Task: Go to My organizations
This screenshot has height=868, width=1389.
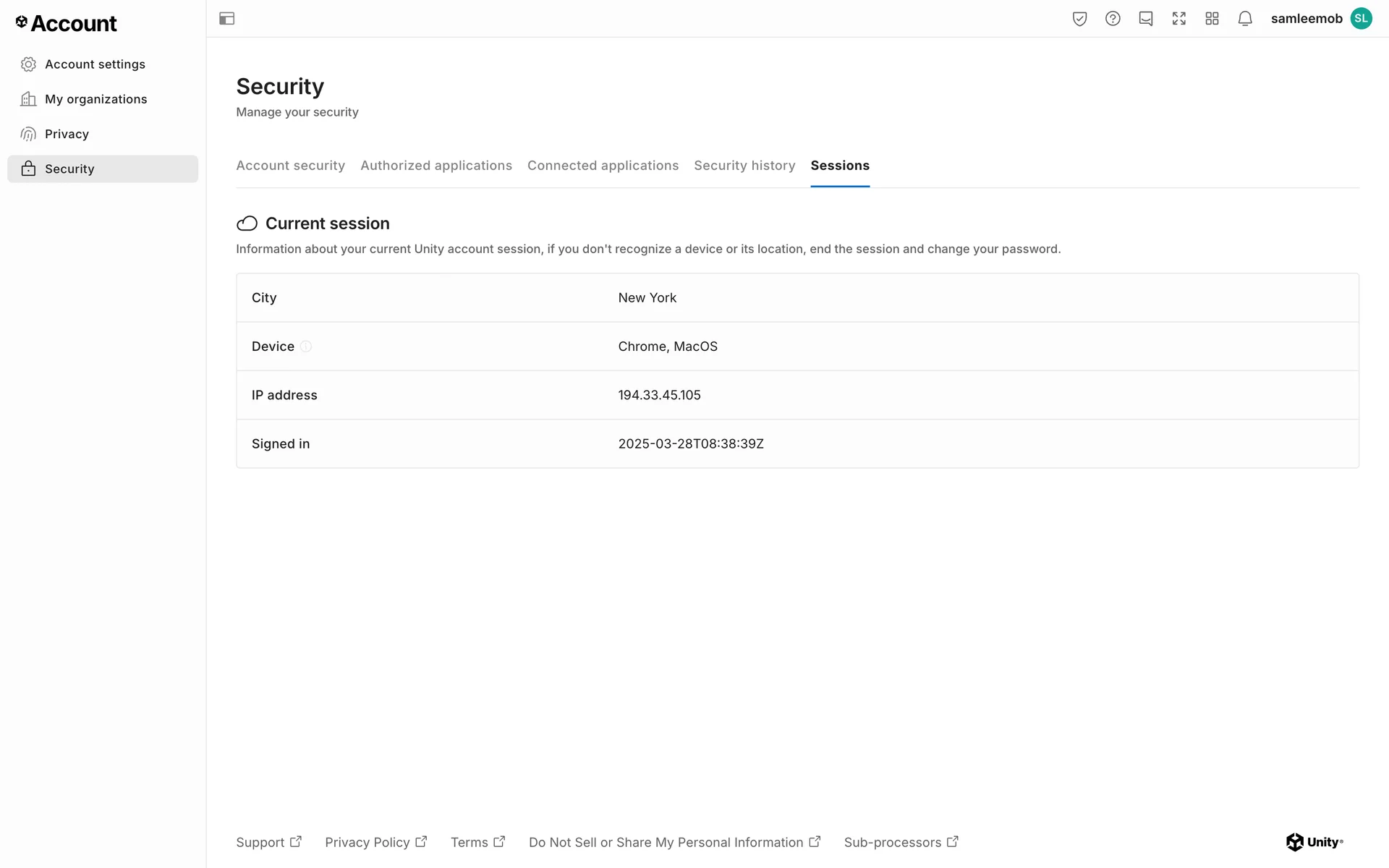Action: 95,99
